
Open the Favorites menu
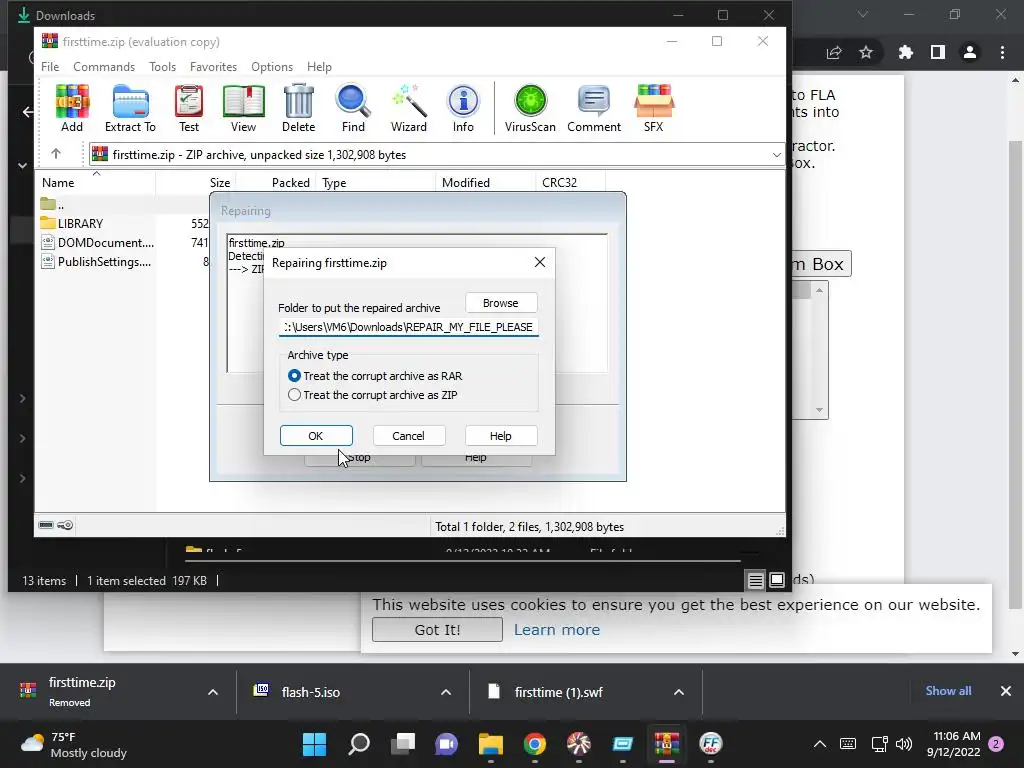click(213, 67)
